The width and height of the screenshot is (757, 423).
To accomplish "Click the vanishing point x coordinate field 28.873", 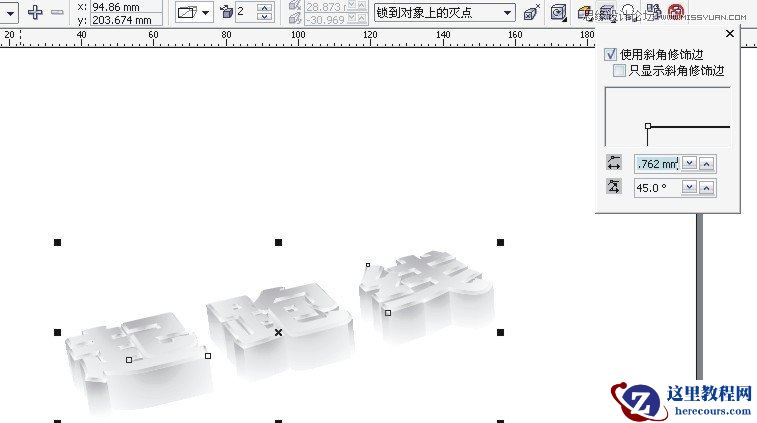I will [x=326, y=7].
